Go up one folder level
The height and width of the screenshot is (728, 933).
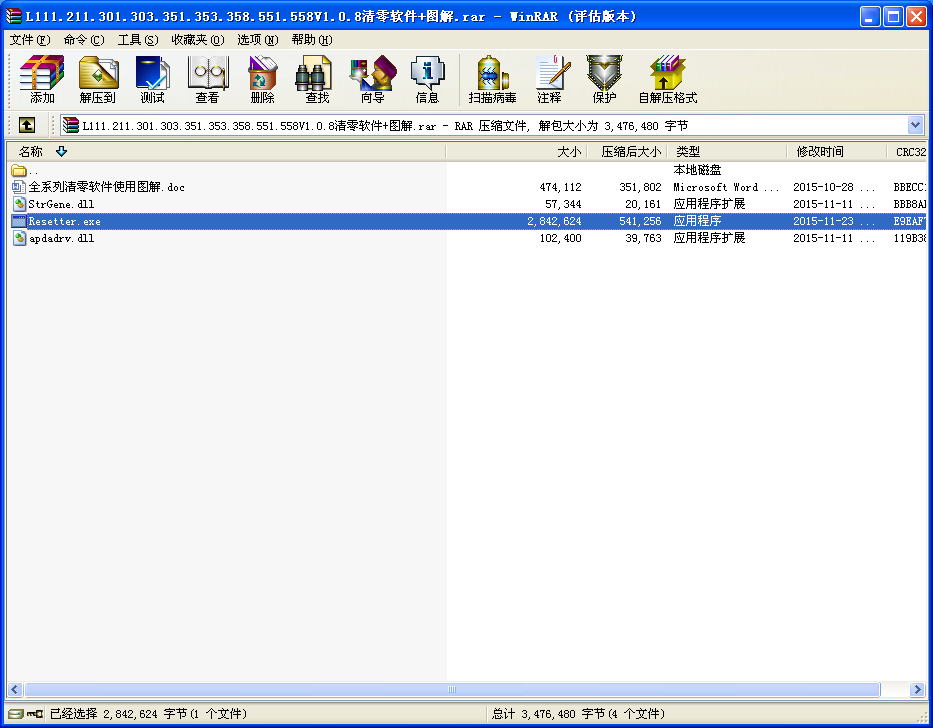coord(27,125)
